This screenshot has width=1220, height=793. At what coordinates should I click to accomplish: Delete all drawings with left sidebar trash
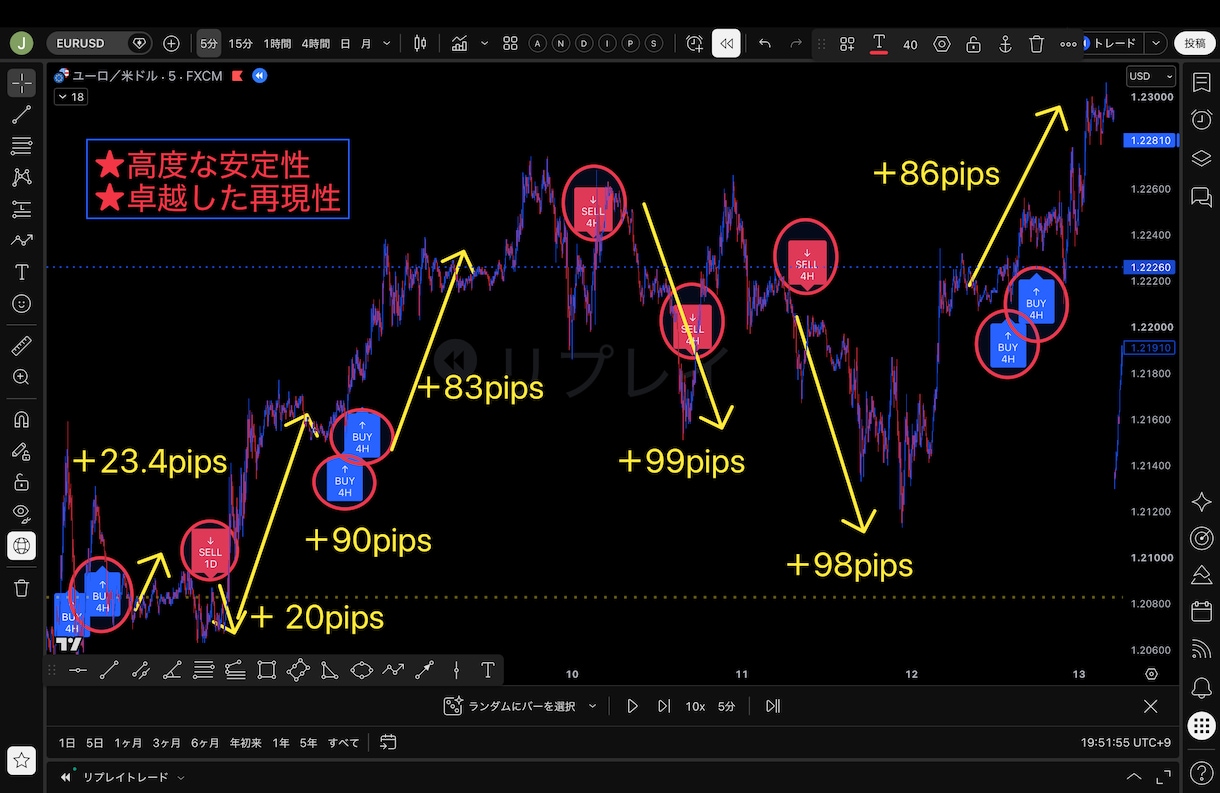pos(21,588)
